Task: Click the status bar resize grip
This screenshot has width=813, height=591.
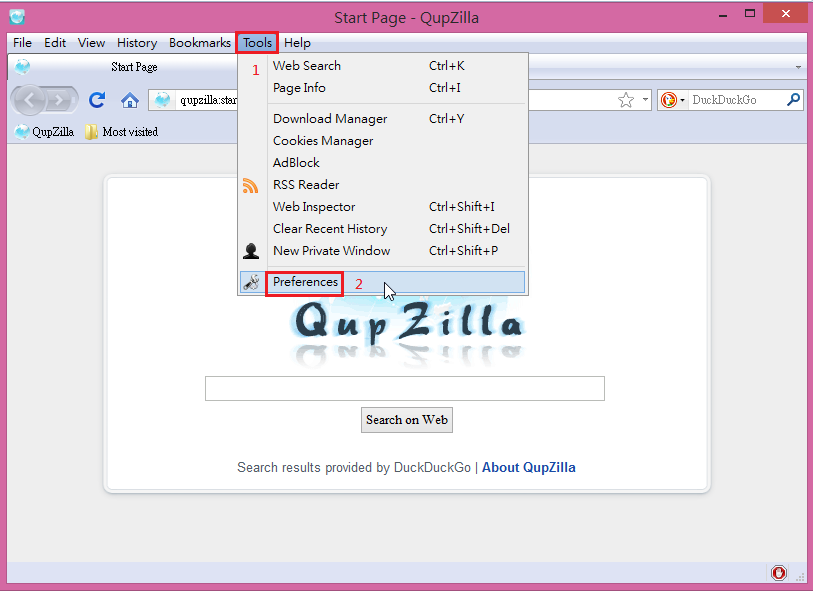Action: point(801,576)
